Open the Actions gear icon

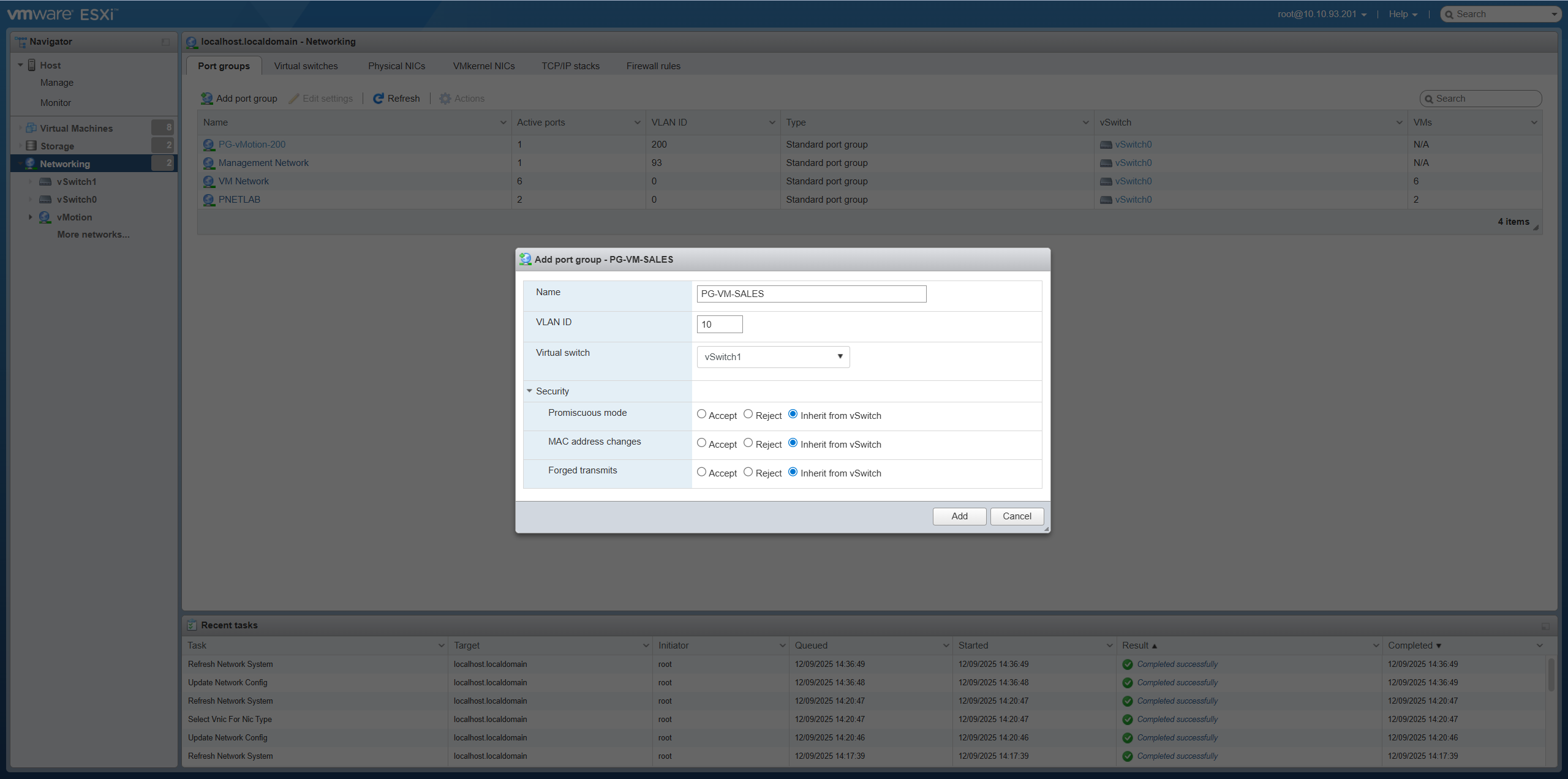tap(445, 98)
